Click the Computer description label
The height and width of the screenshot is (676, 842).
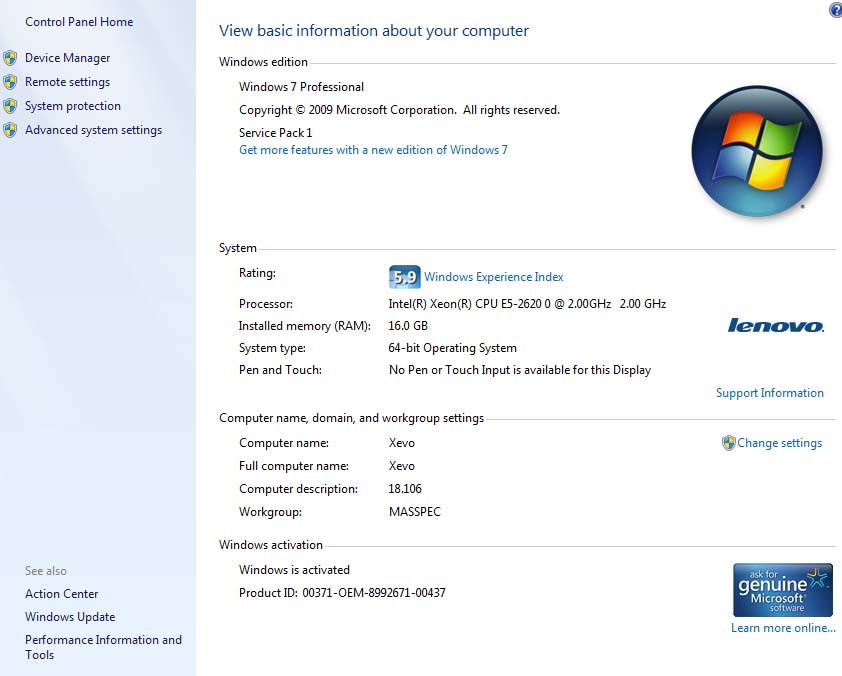298,489
